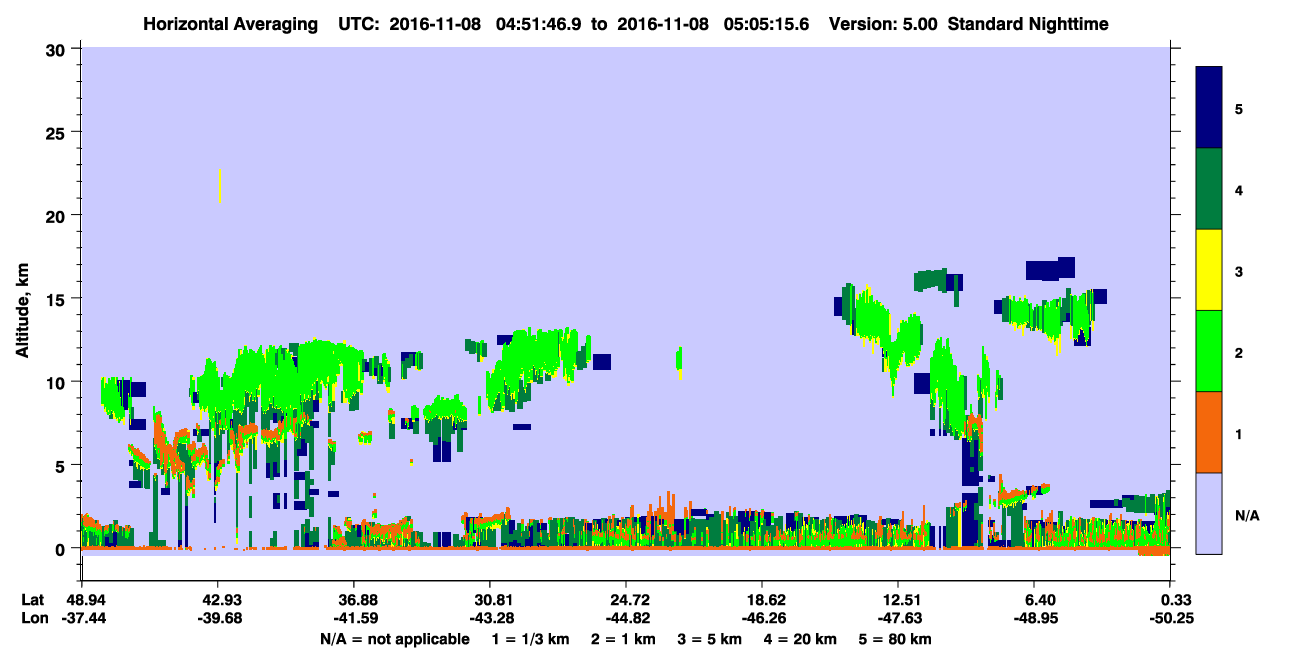Click the longitude value '-43.28'

click(x=490, y=619)
